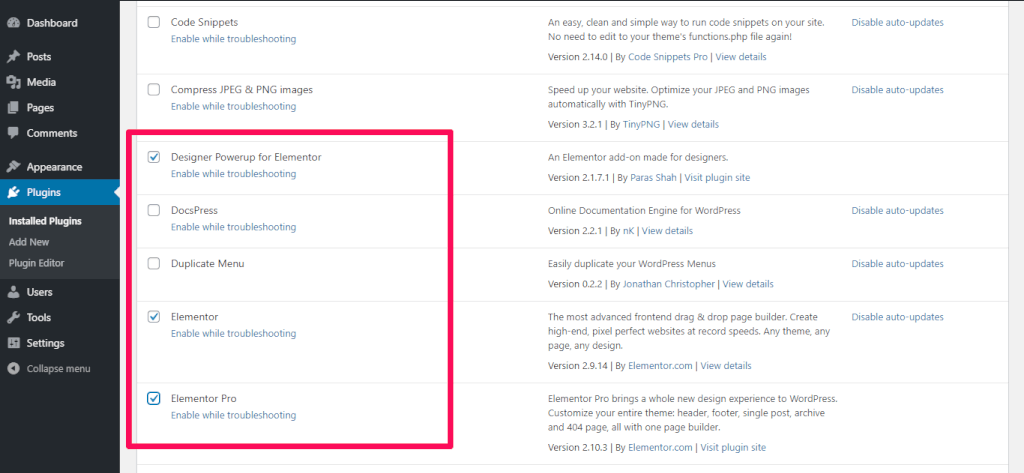
Task: Open Add New plugin submenu item
Action: 29,242
